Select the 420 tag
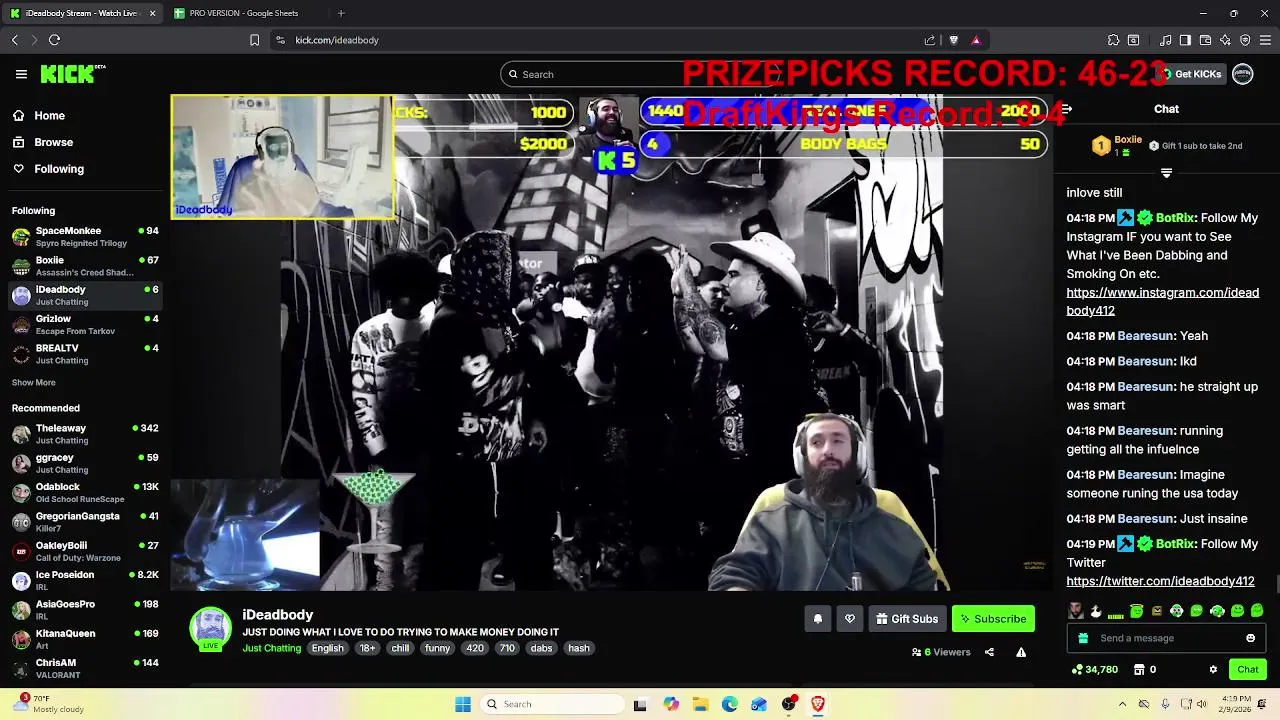The image size is (1280, 720). click(x=475, y=648)
